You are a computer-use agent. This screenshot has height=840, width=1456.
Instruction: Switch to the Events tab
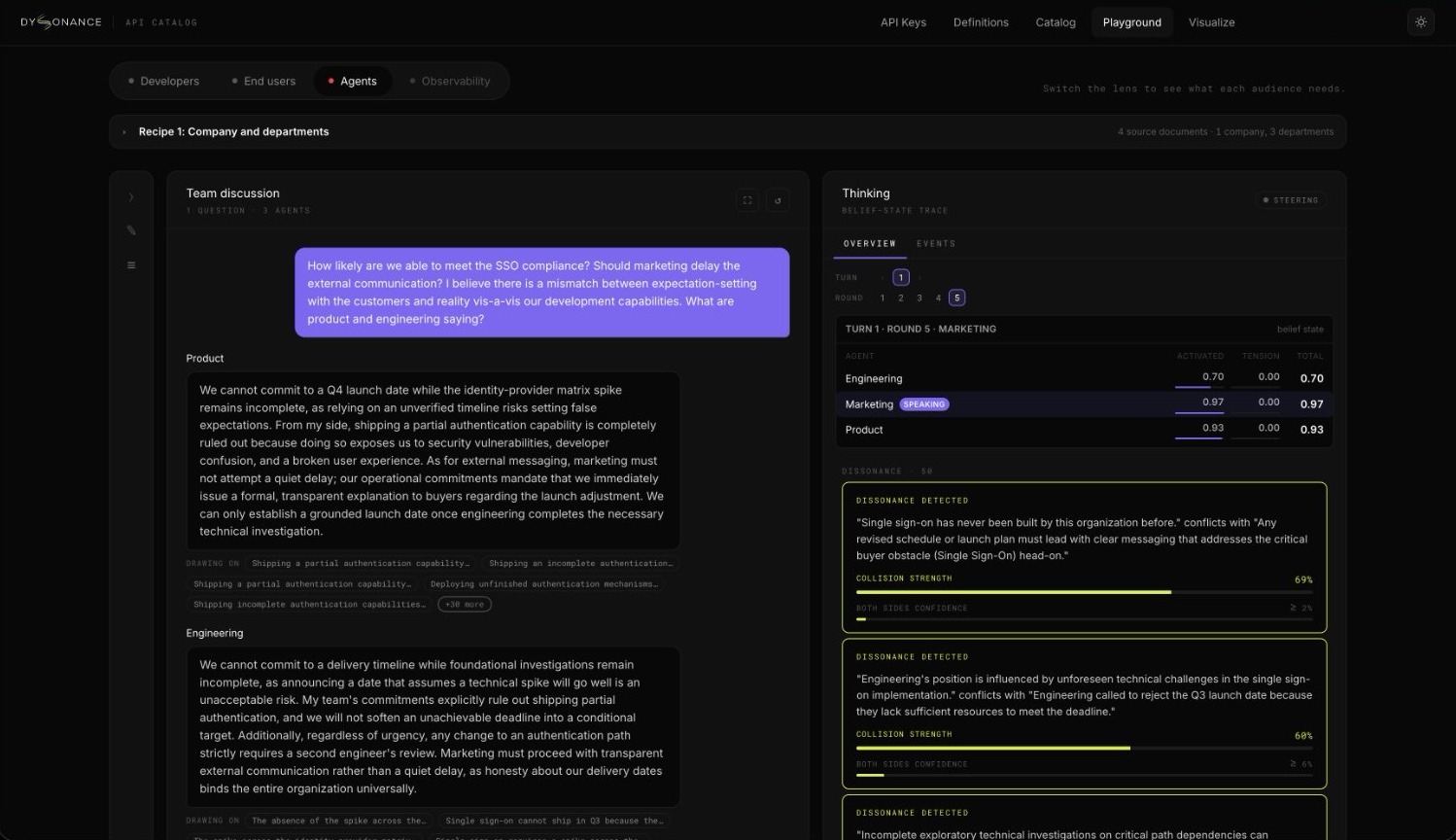(936, 244)
